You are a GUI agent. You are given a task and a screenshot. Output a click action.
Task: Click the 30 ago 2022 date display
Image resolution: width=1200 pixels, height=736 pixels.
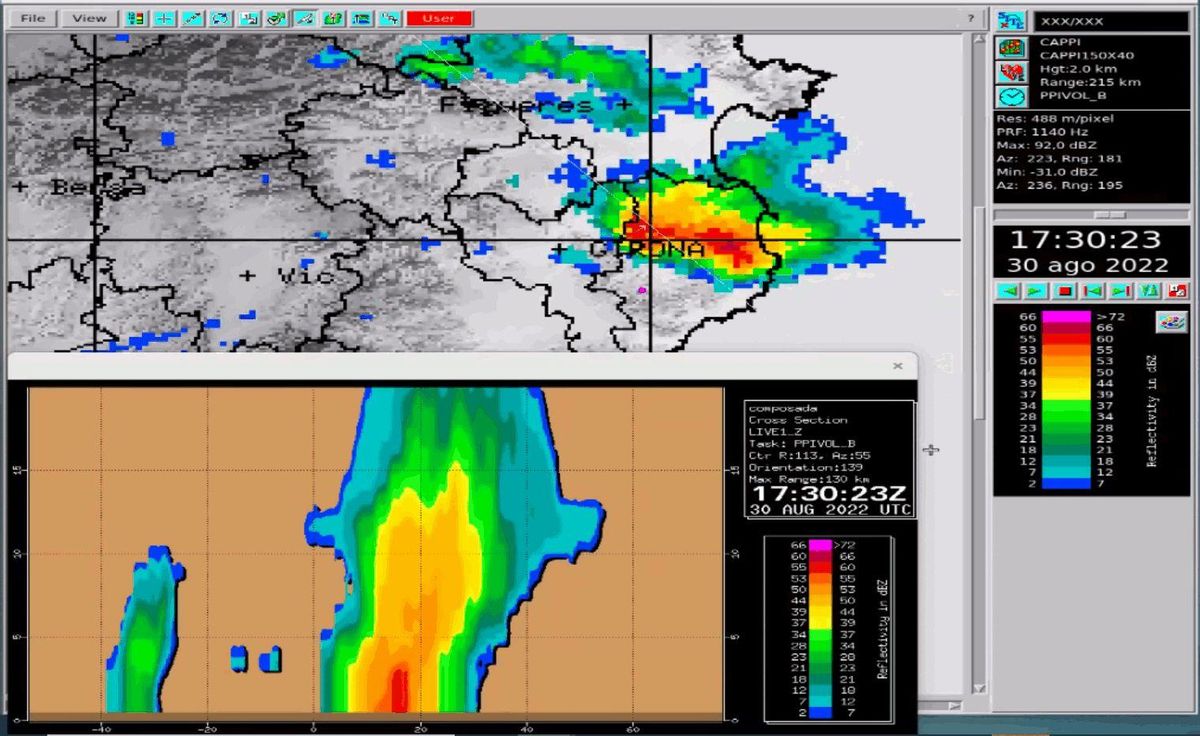point(1087,266)
